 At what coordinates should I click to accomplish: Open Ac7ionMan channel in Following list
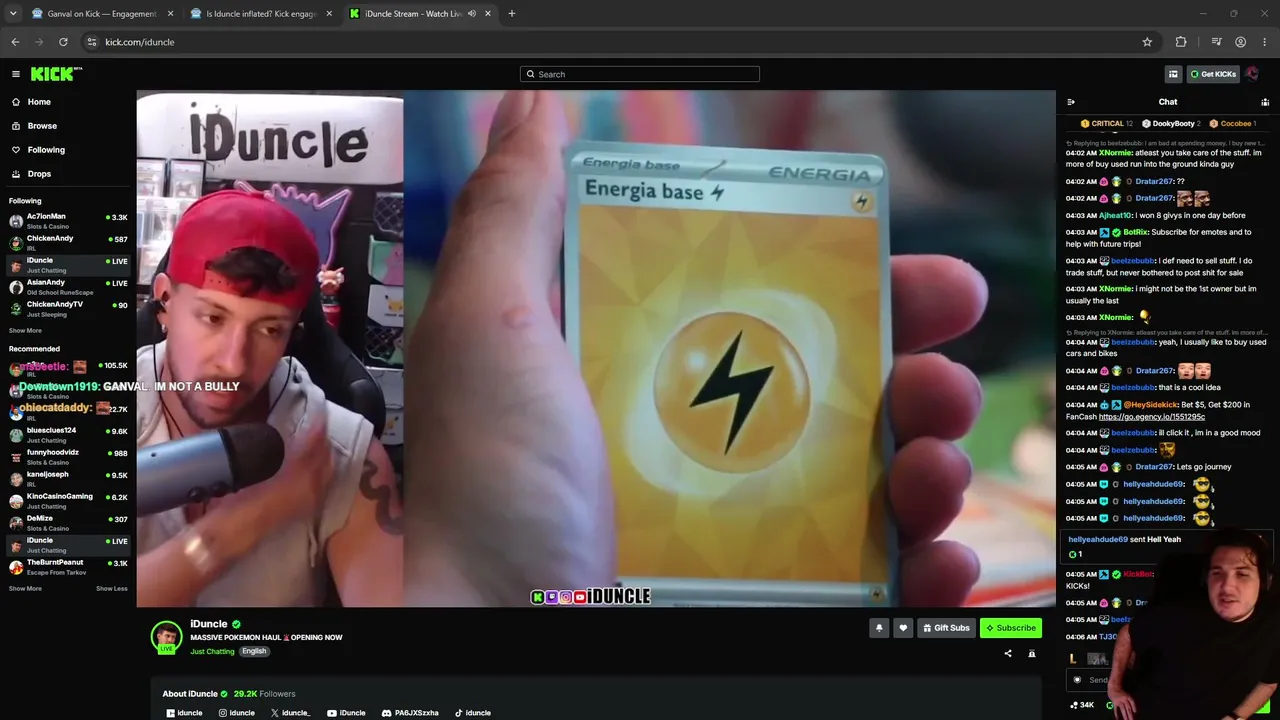point(68,221)
